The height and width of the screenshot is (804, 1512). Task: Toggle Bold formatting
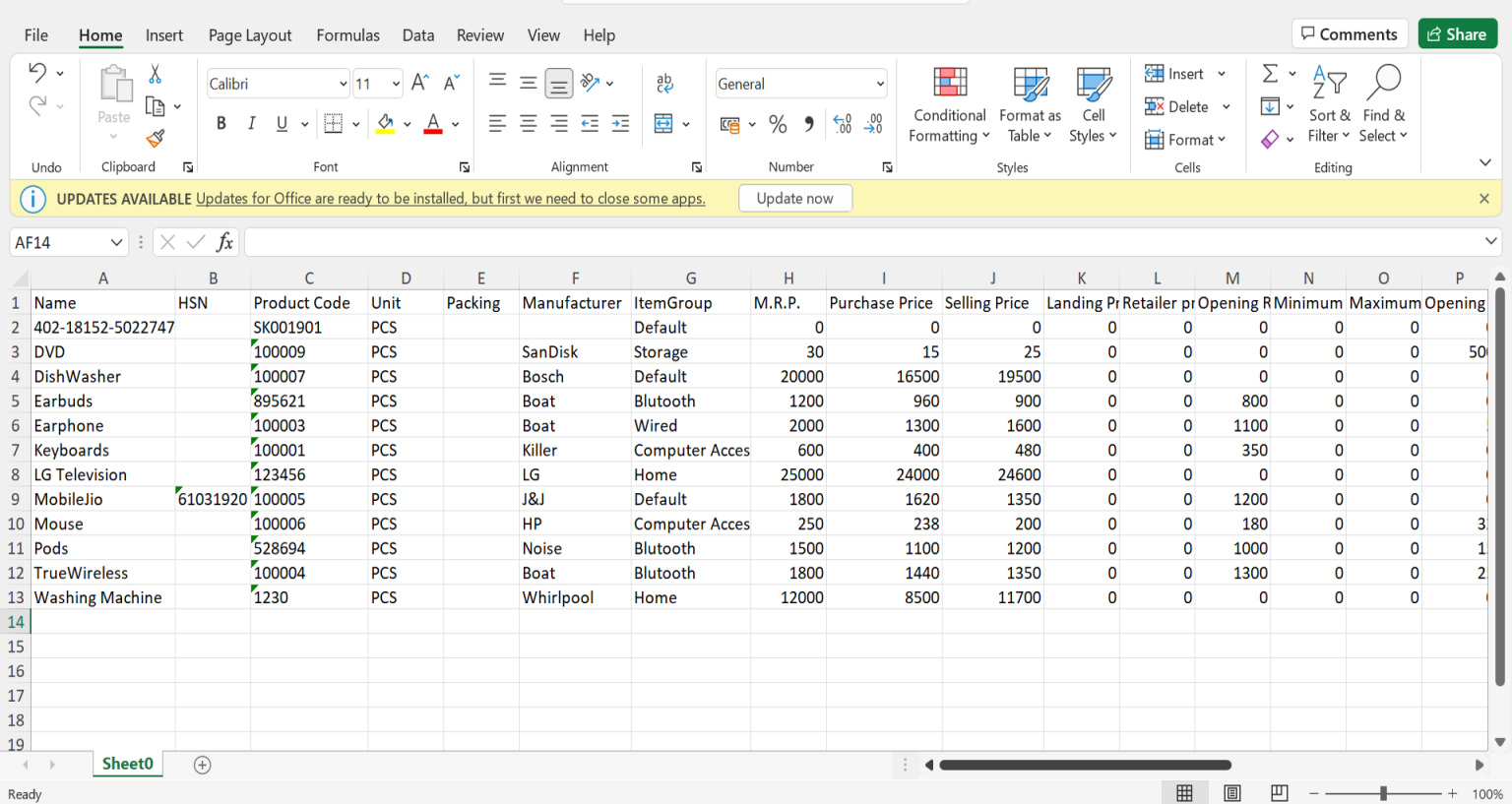pos(221,123)
